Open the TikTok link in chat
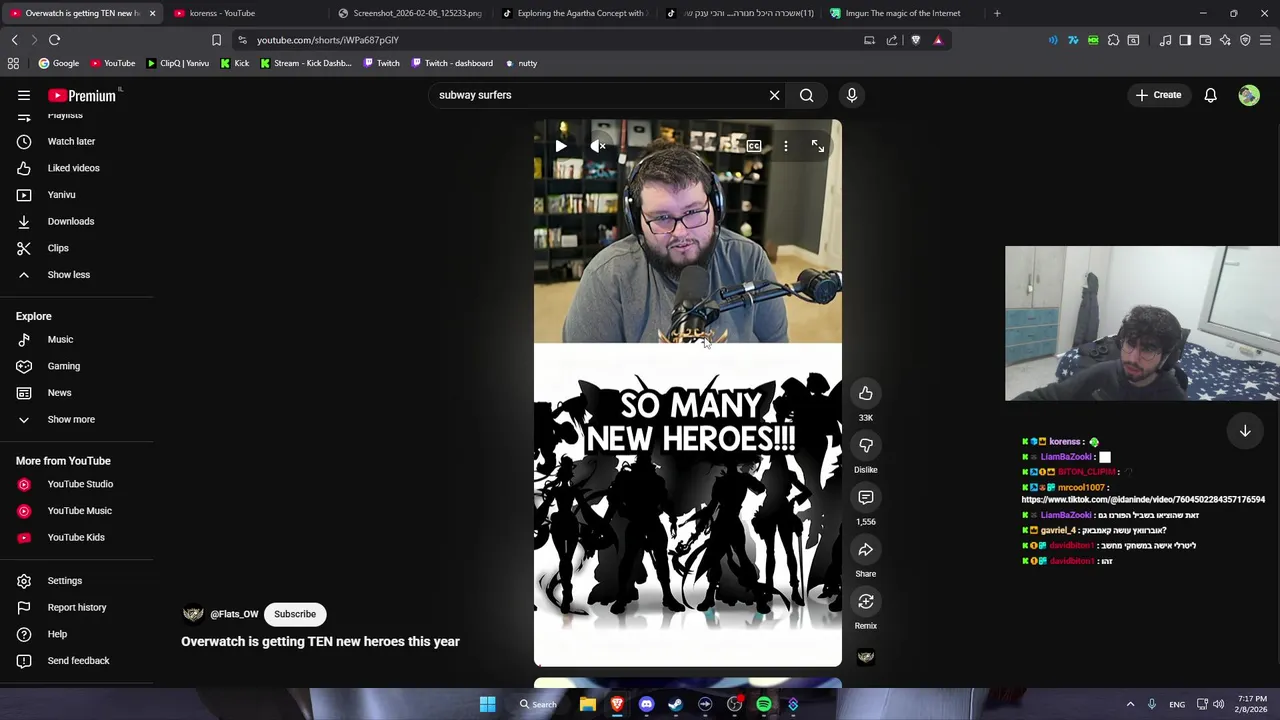The height and width of the screenshot is (720, 1280). 1143,499
